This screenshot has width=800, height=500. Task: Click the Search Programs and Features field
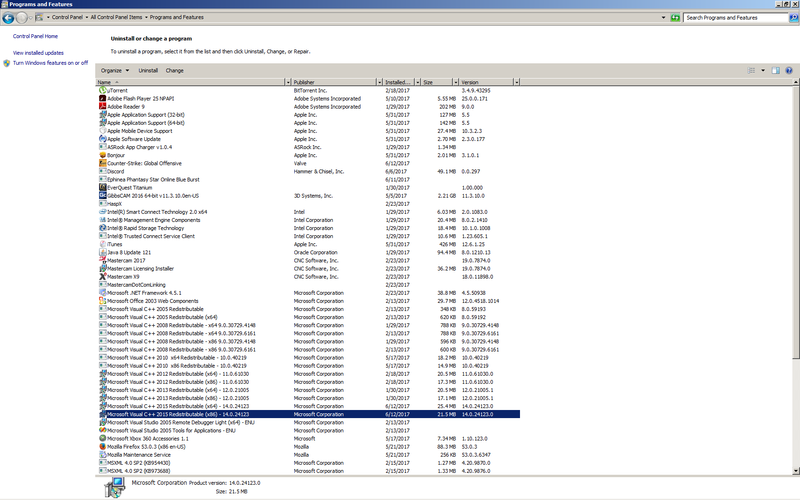point(736,17)
